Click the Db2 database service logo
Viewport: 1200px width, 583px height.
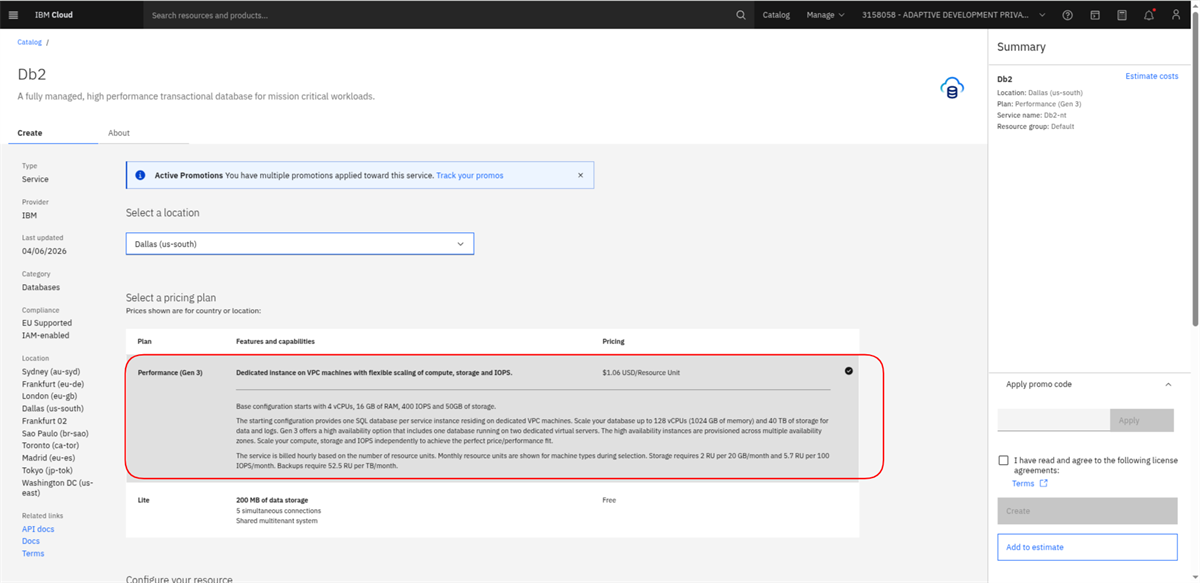pyautogui.click(x=952, y=88)
